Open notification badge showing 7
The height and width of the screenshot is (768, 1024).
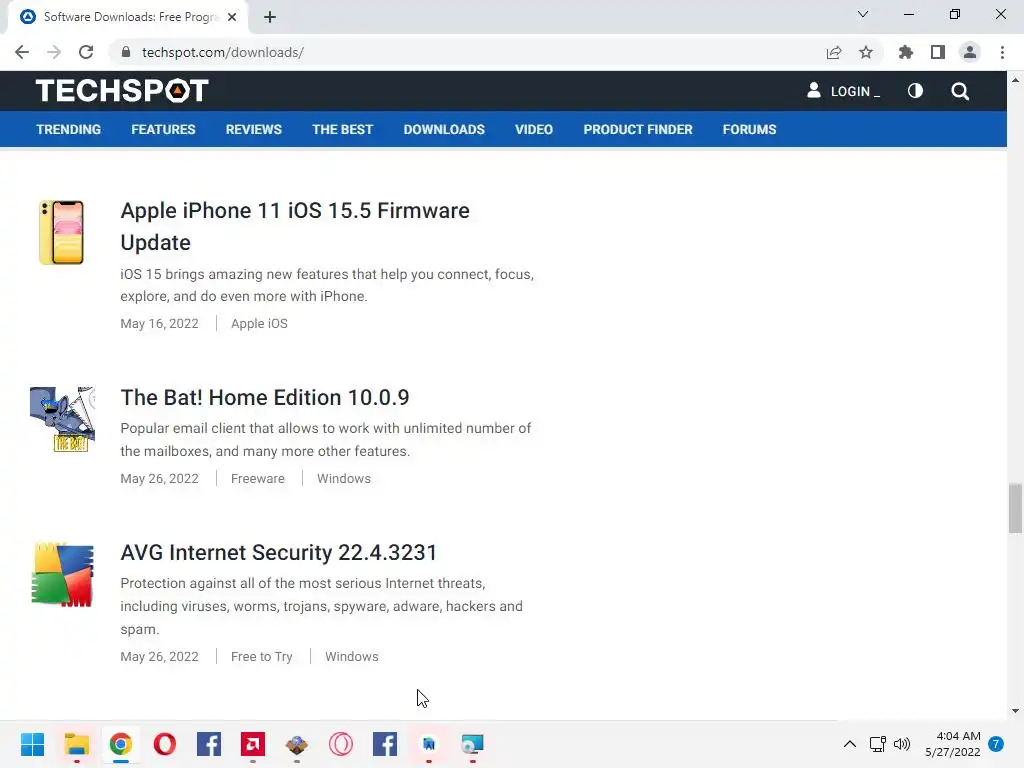tap(996, 744)
